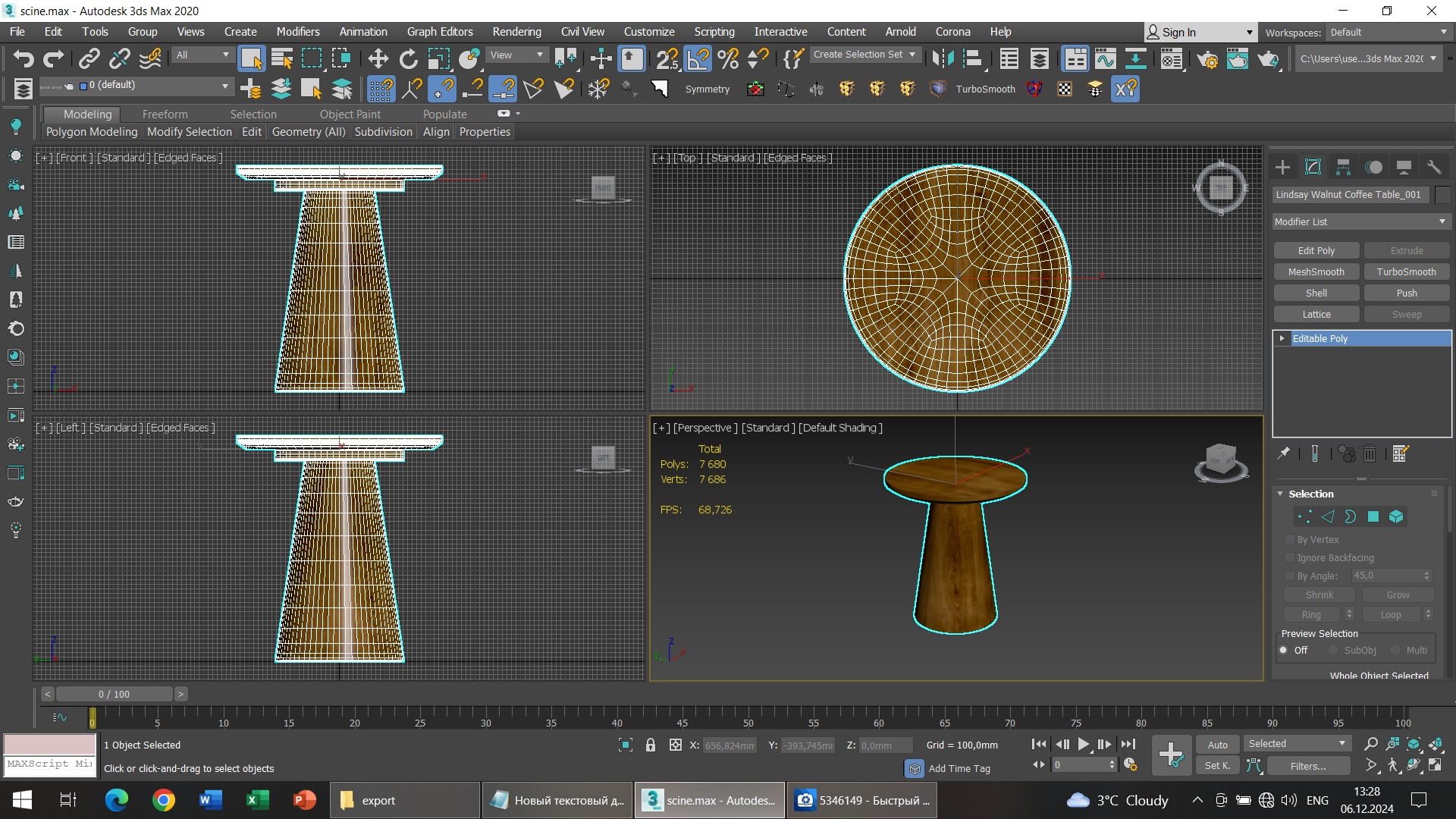Toggle Auto key mode
This screenshot has width=1456, height=819.
(x=1217, y=745)
